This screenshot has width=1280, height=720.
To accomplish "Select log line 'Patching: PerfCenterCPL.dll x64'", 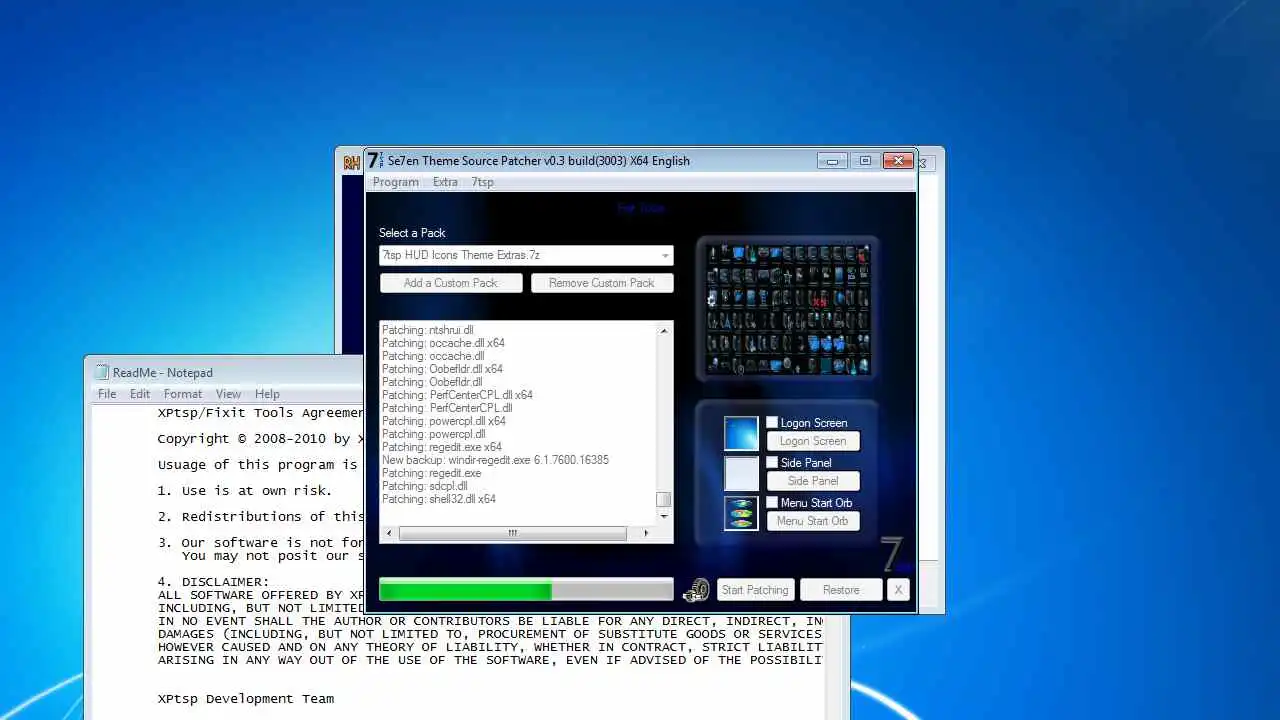I will 457,395.
